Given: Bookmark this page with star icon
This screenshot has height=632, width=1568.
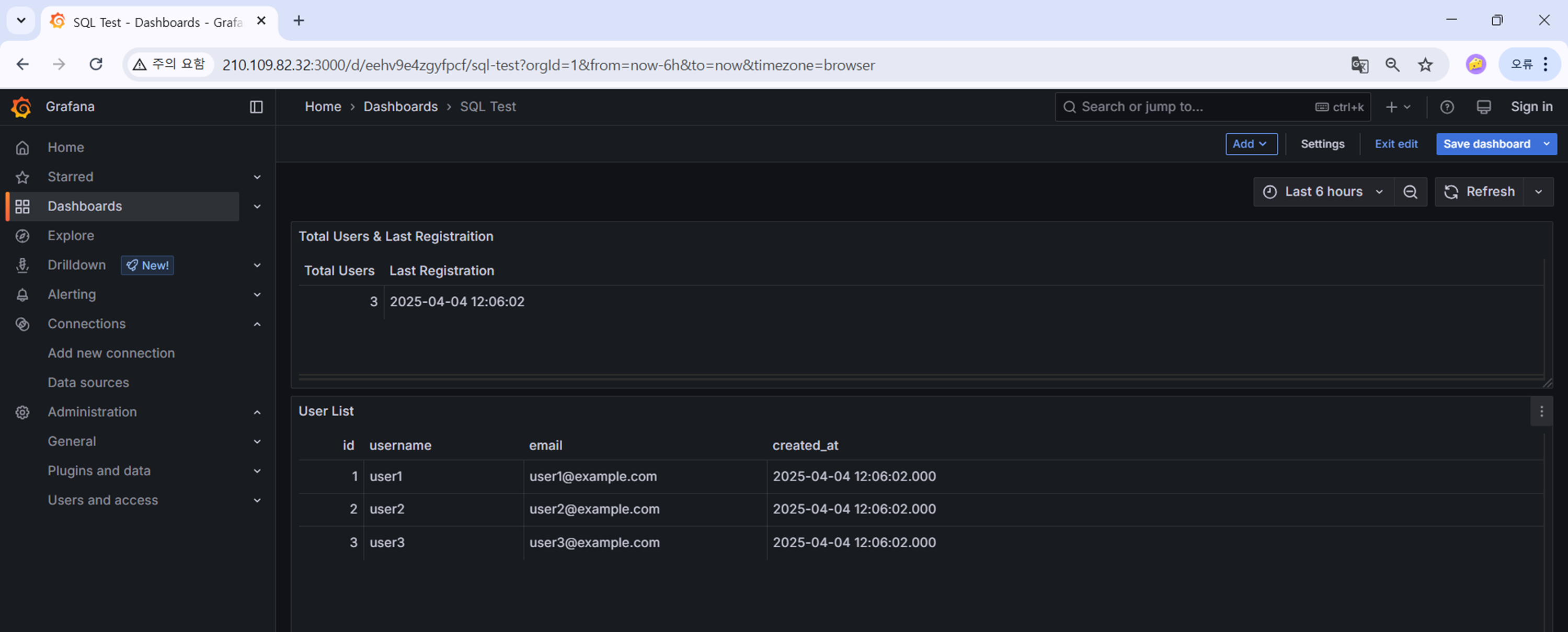Looking at the screenshot, I should click(x=1425, y=64).
